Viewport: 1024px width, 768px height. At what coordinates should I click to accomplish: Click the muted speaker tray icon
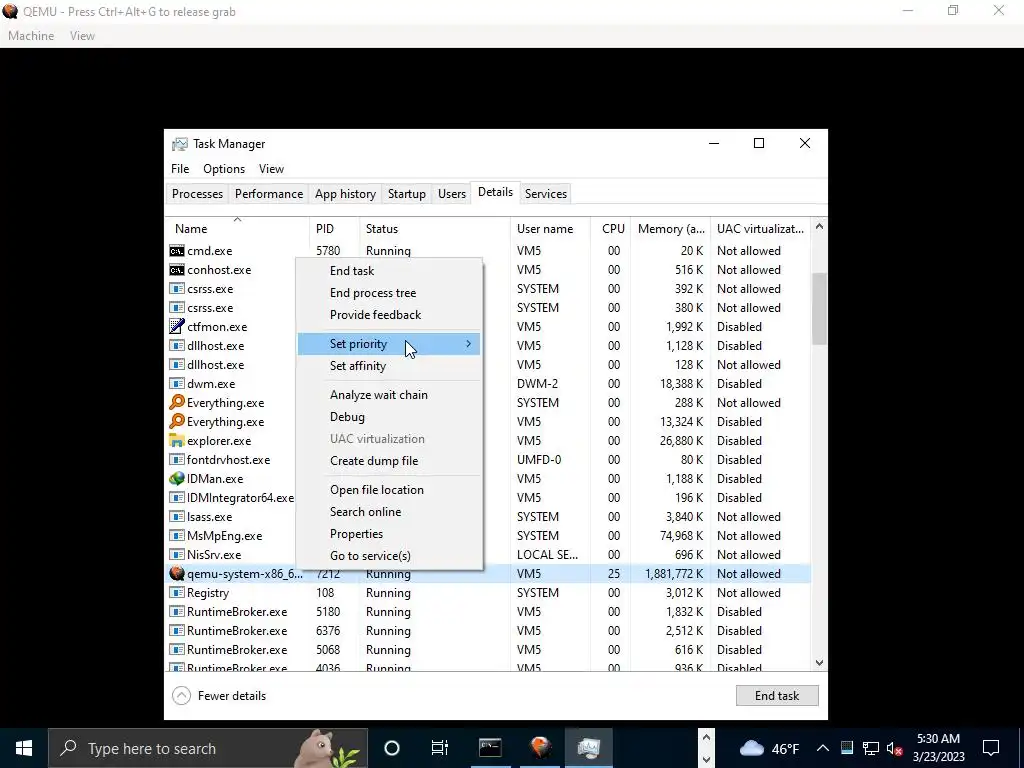click(895, 748)
